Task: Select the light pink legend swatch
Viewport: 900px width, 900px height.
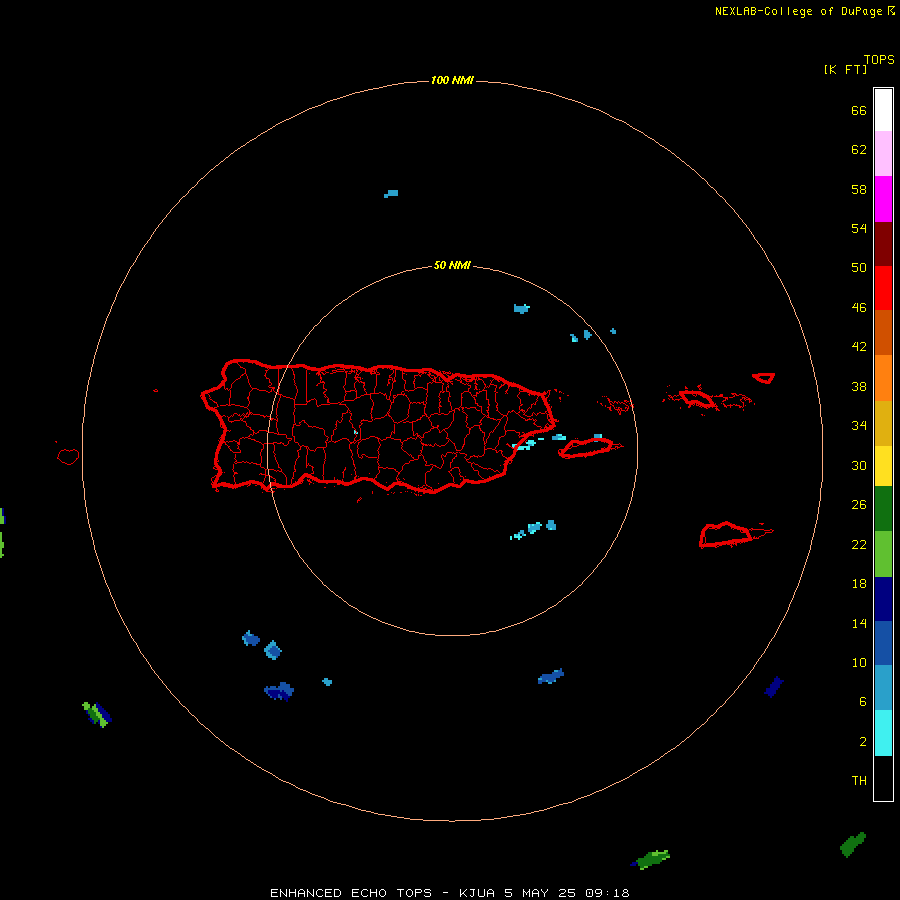Action: (883, 154)
